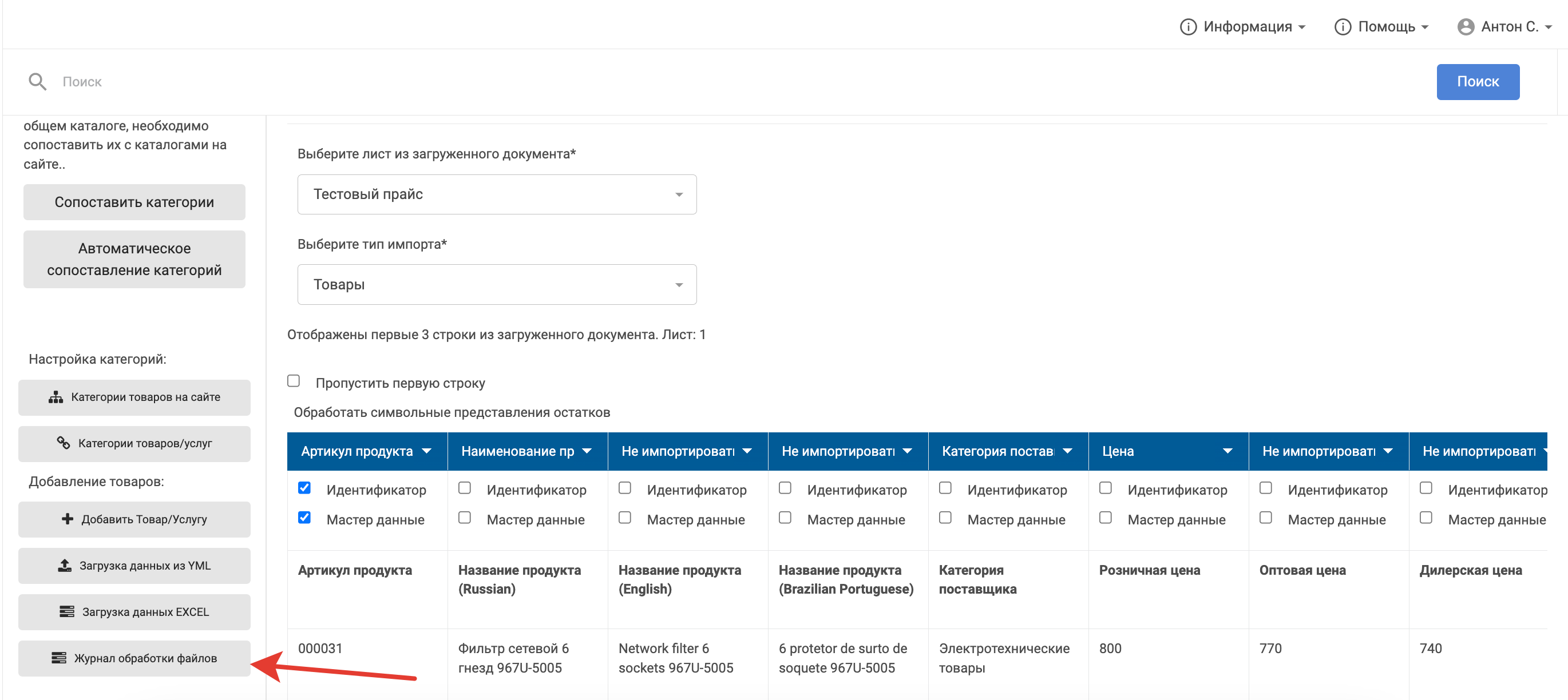Click the magnifying glass search icon
The image size is (1568, 700).
click(38, 81)
